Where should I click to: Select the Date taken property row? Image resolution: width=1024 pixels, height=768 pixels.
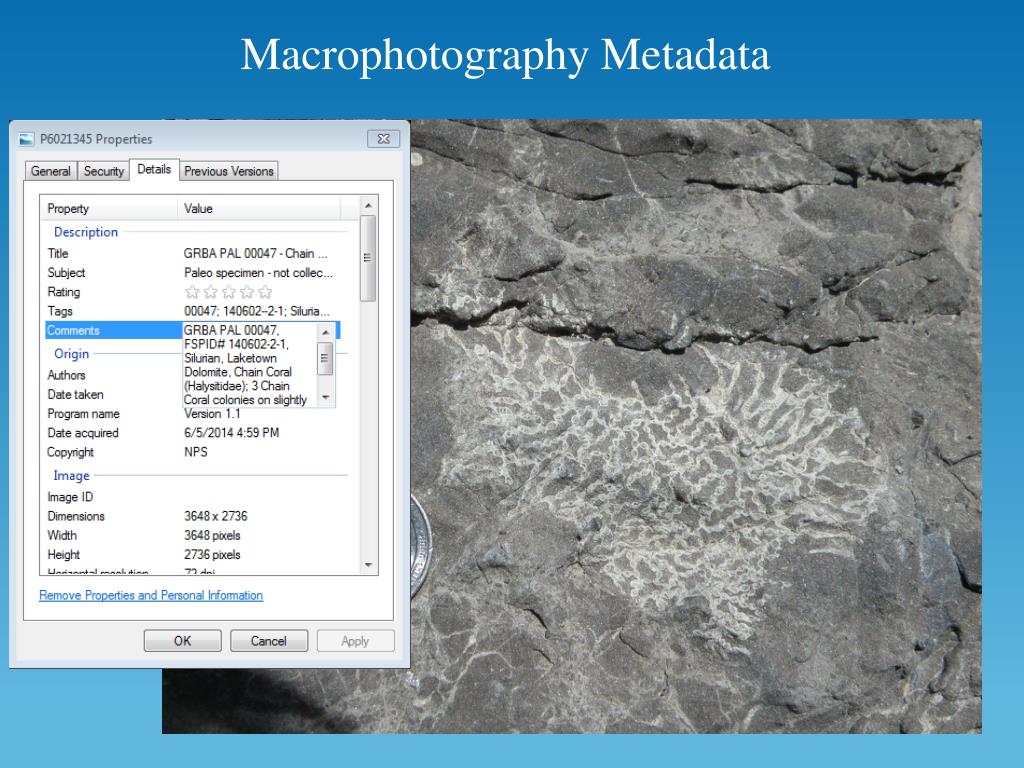click(75, 394)
